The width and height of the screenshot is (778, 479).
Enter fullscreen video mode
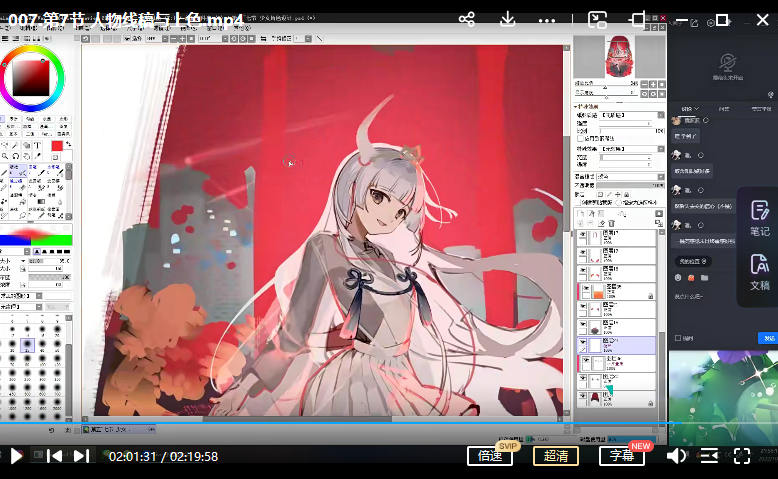click(742, 456)
